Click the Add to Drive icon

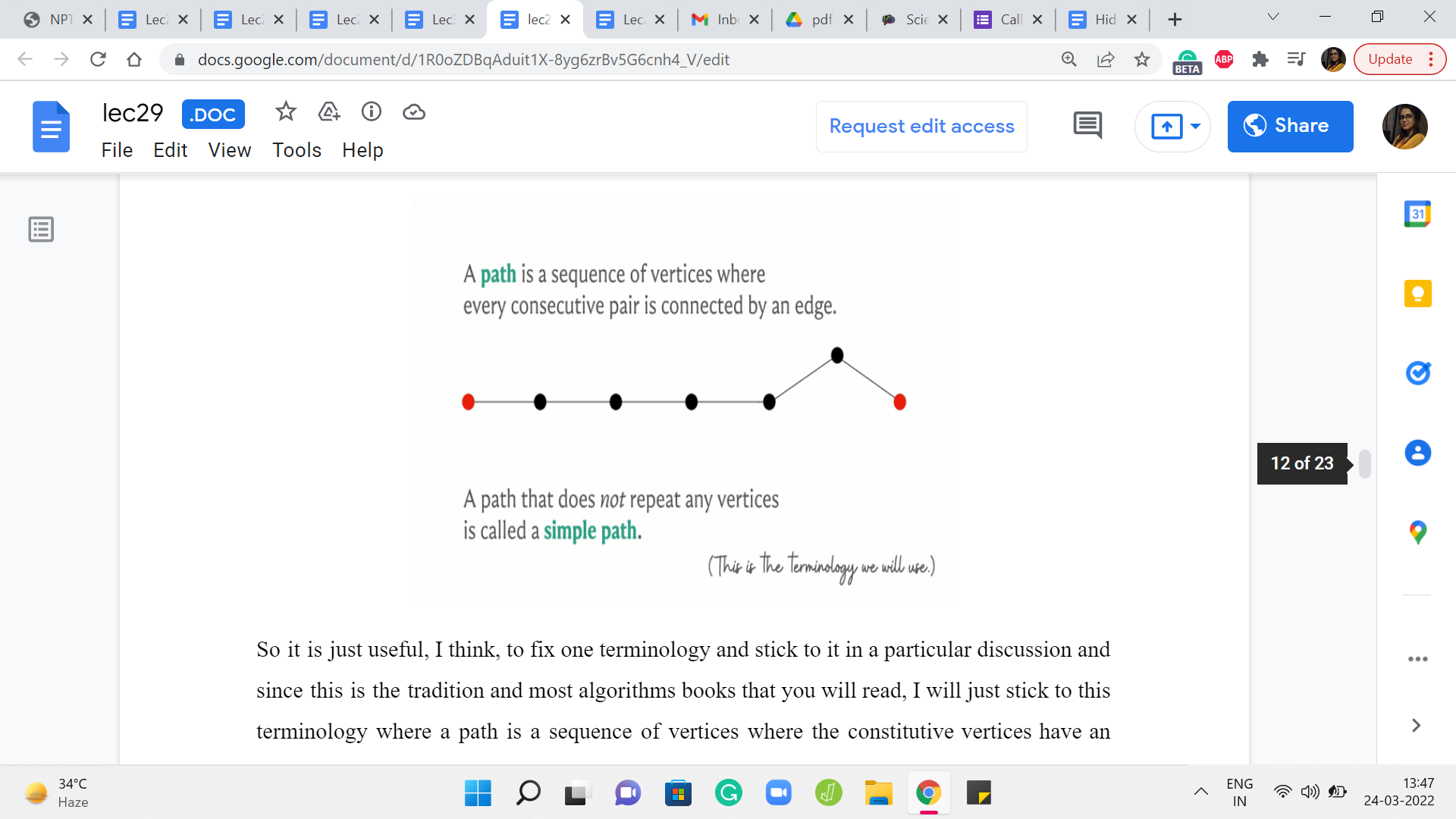coord(328,112)
